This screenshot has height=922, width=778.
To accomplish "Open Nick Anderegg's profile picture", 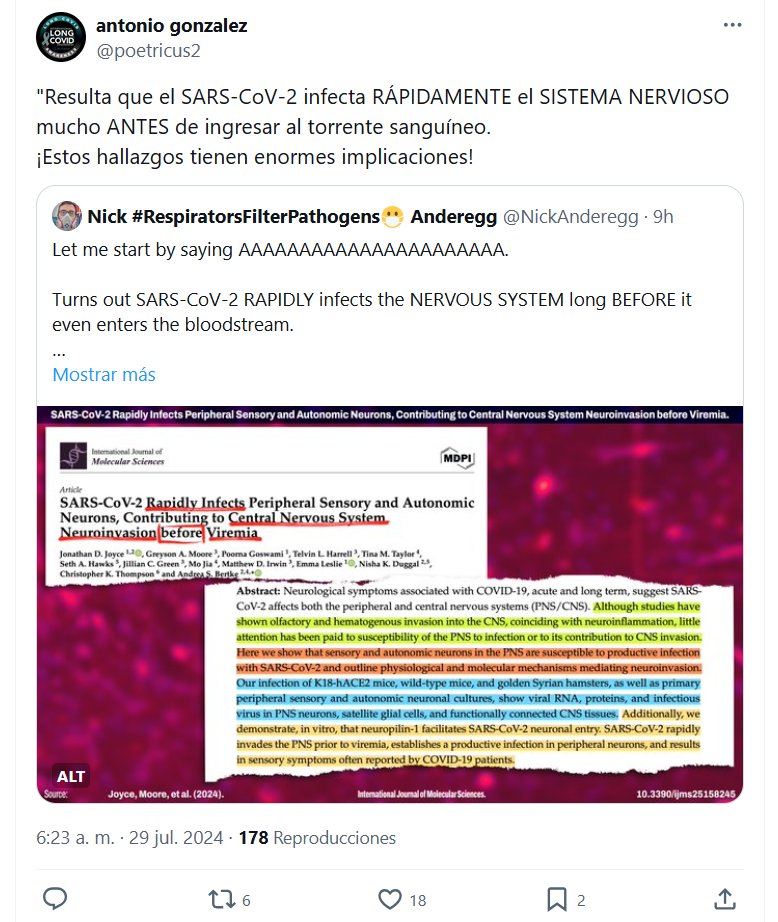I will 66,216.
